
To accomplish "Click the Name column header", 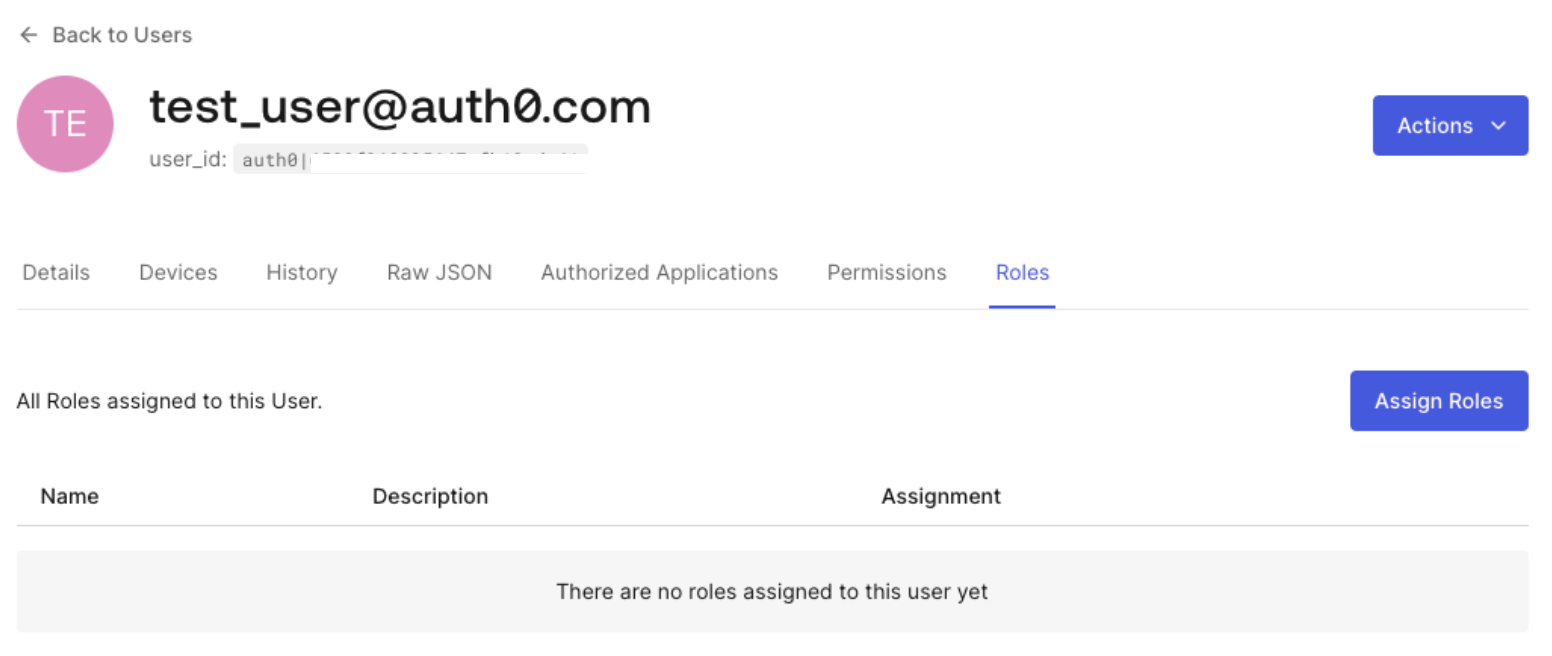I will [x=69, y=495].
